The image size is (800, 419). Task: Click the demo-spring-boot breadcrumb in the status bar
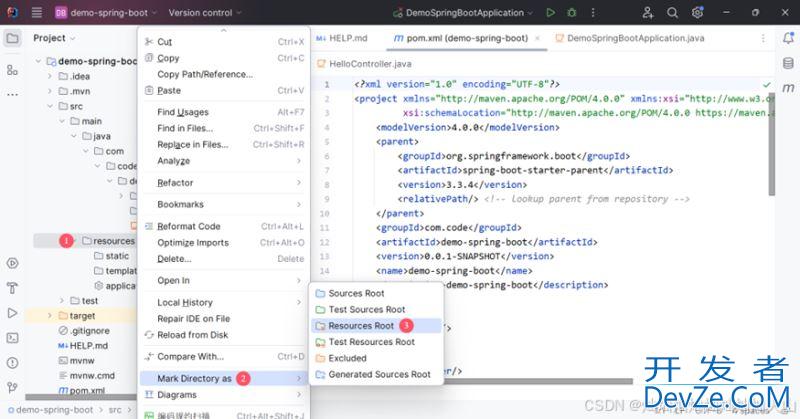click(x=51, y=410)
